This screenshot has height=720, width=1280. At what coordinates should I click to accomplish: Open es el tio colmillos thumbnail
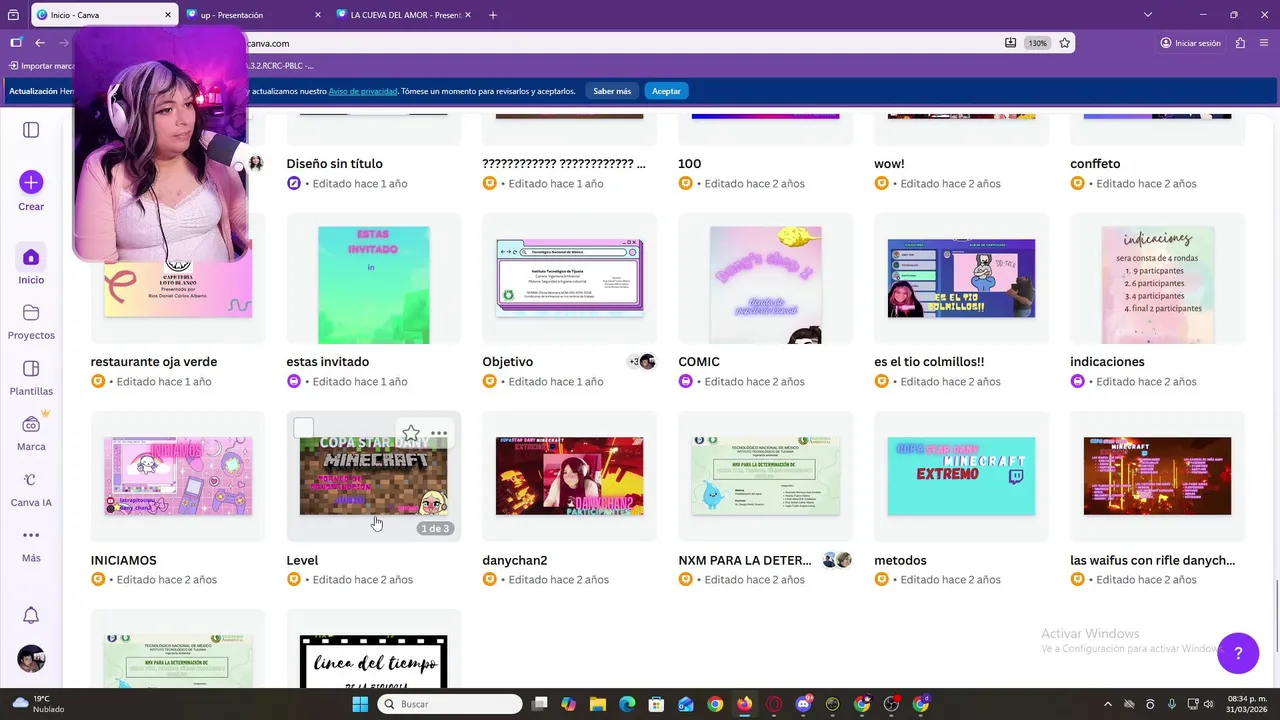click(962, 278)
